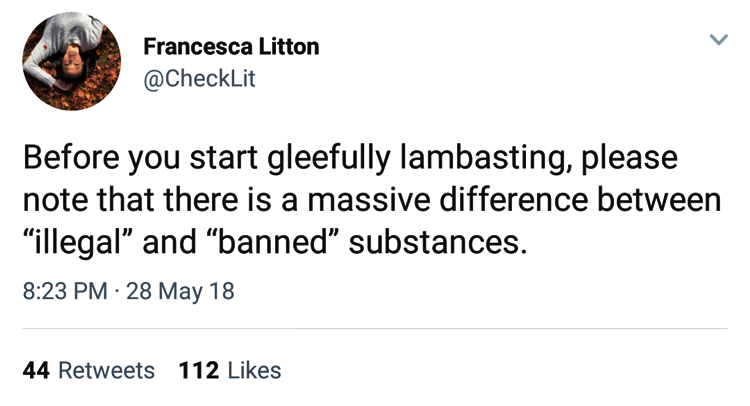Click the display name Francesca Litton

tap(231, 47)
